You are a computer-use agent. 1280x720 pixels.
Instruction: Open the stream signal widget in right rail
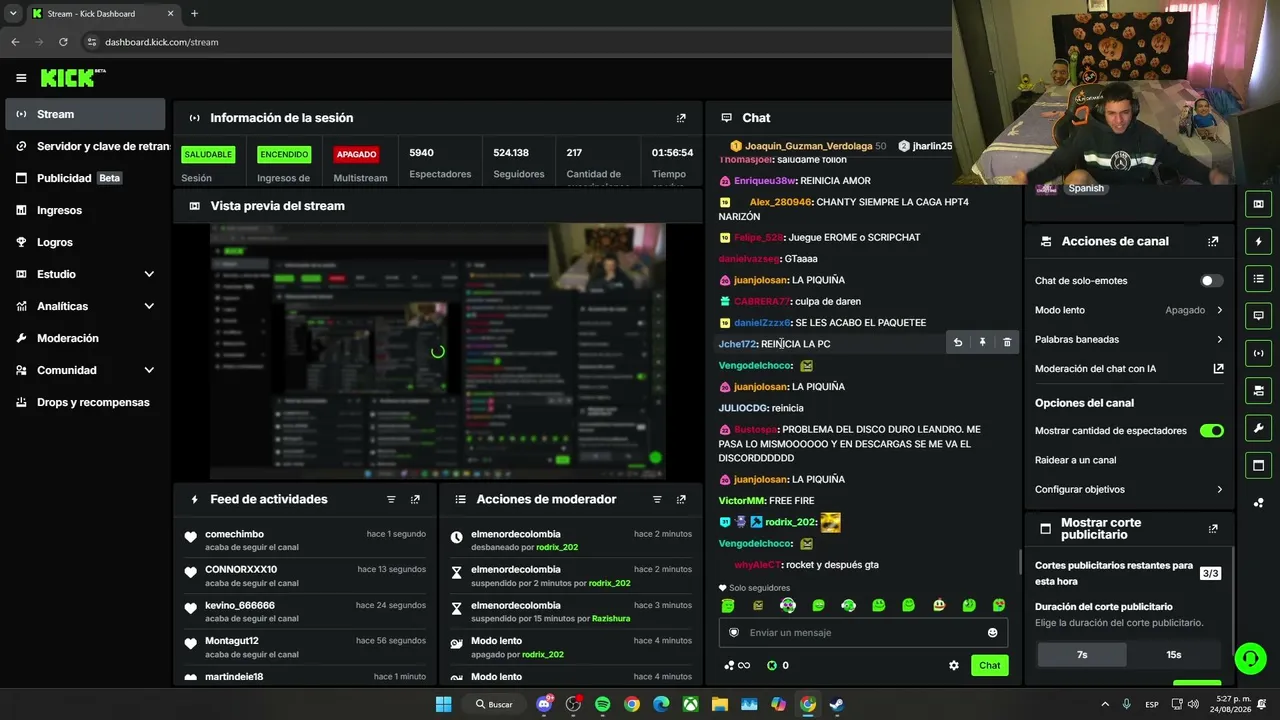click(1258, 353)
